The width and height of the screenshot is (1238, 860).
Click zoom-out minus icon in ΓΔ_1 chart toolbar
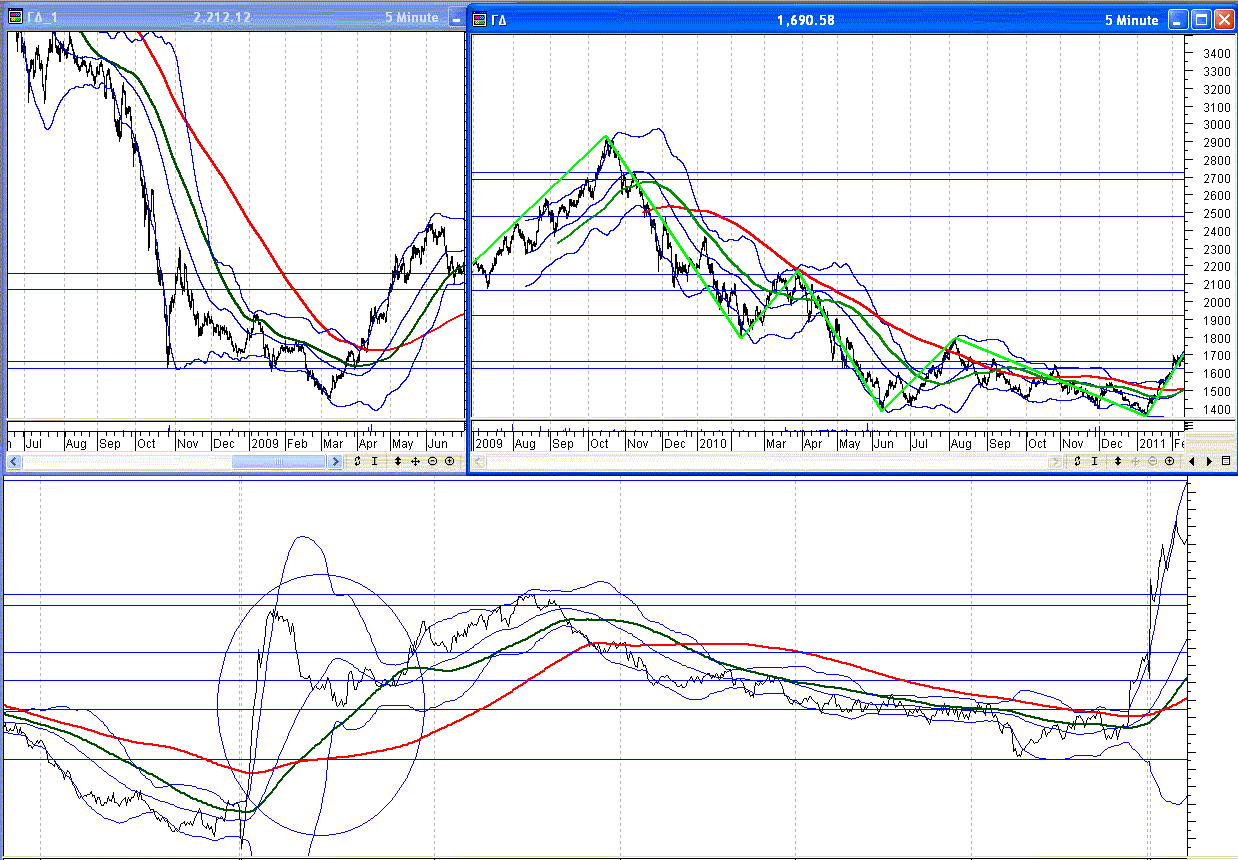coord(432,461)
